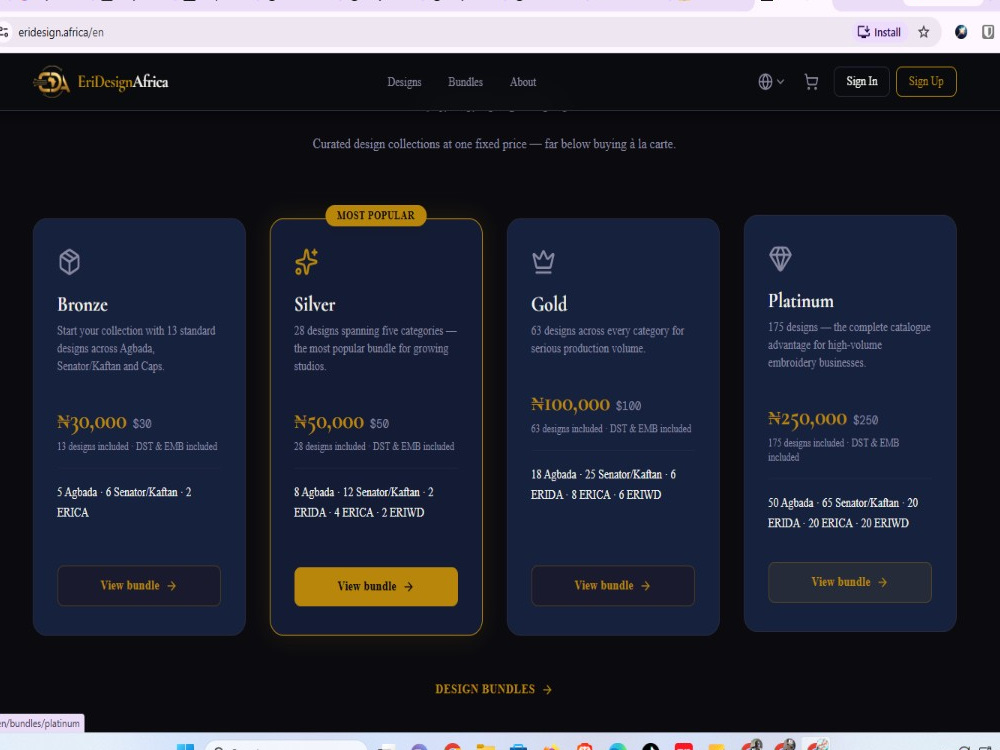The image size is (1000, 750).
Task: Click the '13 designs included' Bronze line
Action: click(x=137, y=446)
